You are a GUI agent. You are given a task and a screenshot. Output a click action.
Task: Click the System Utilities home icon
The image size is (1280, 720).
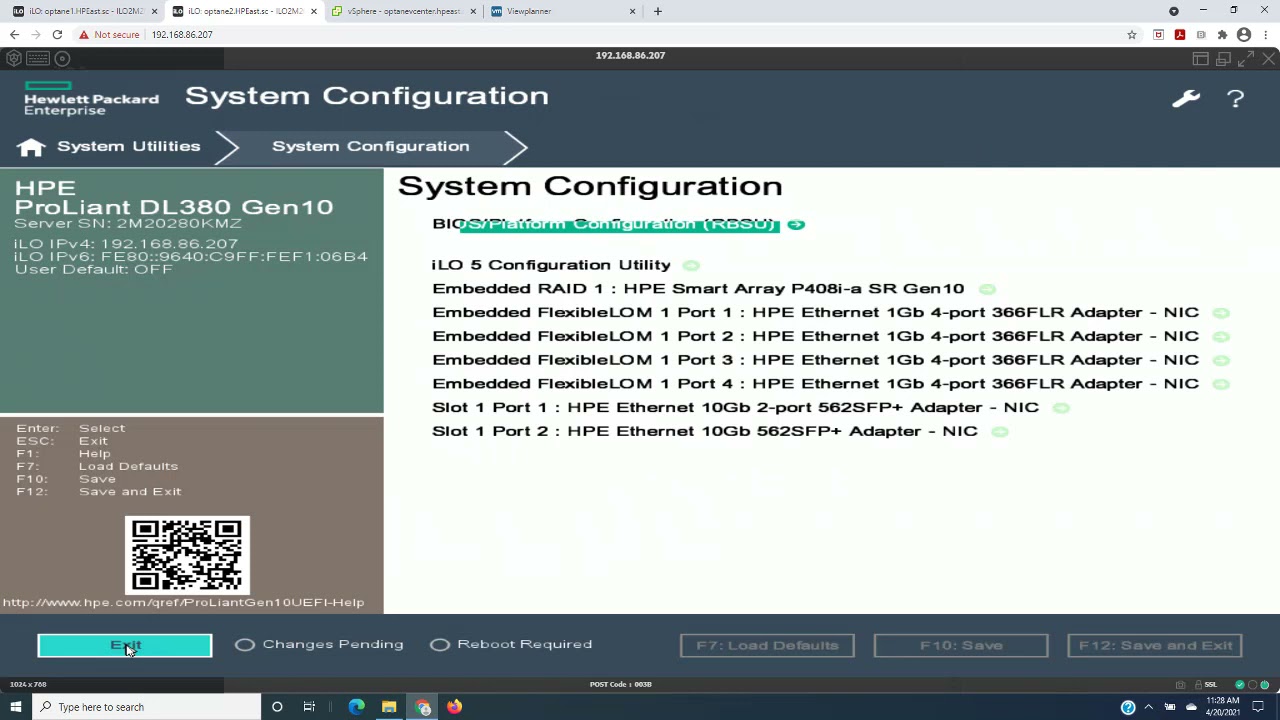point(31,147)
